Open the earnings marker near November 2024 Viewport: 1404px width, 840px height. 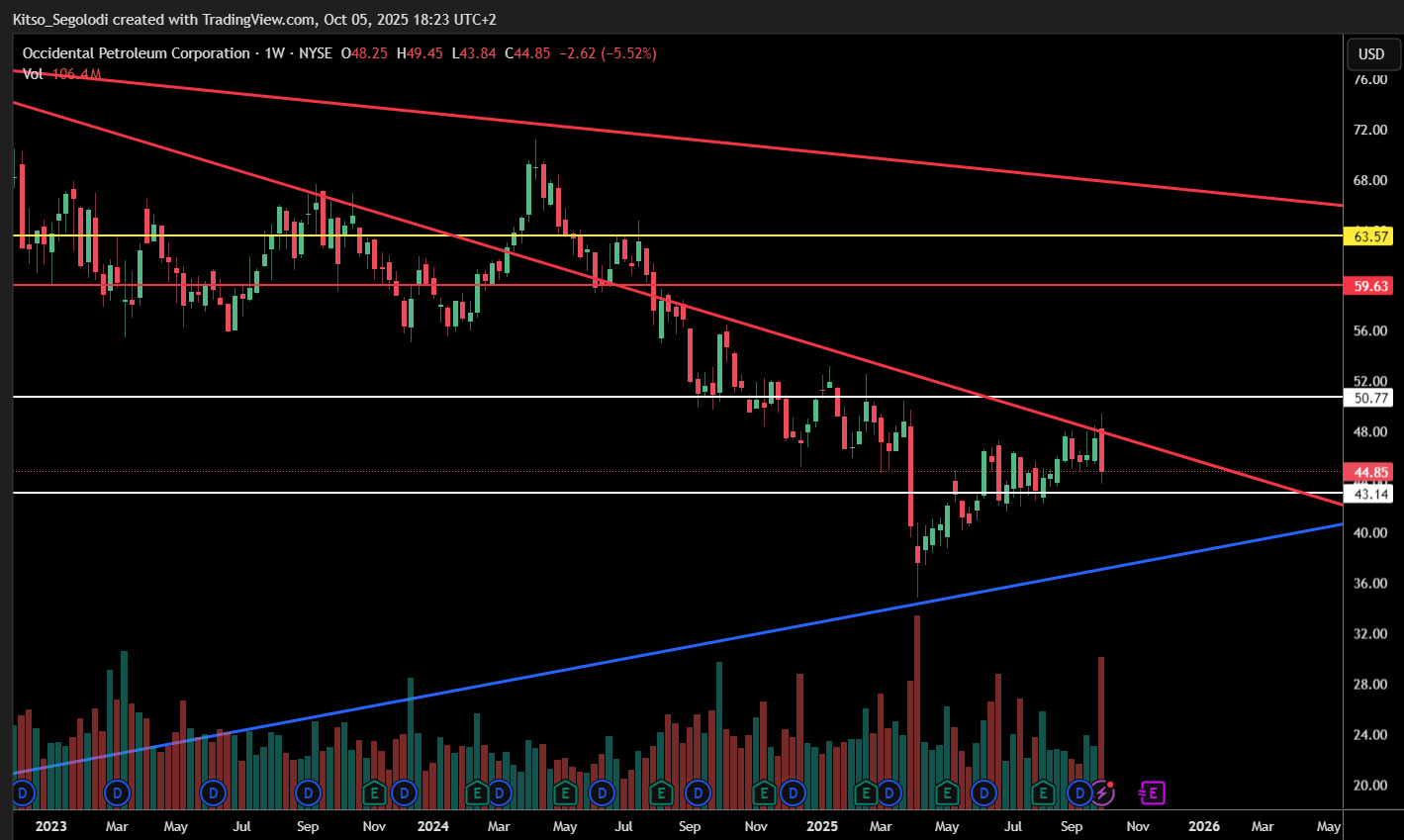tap(763, 793)
